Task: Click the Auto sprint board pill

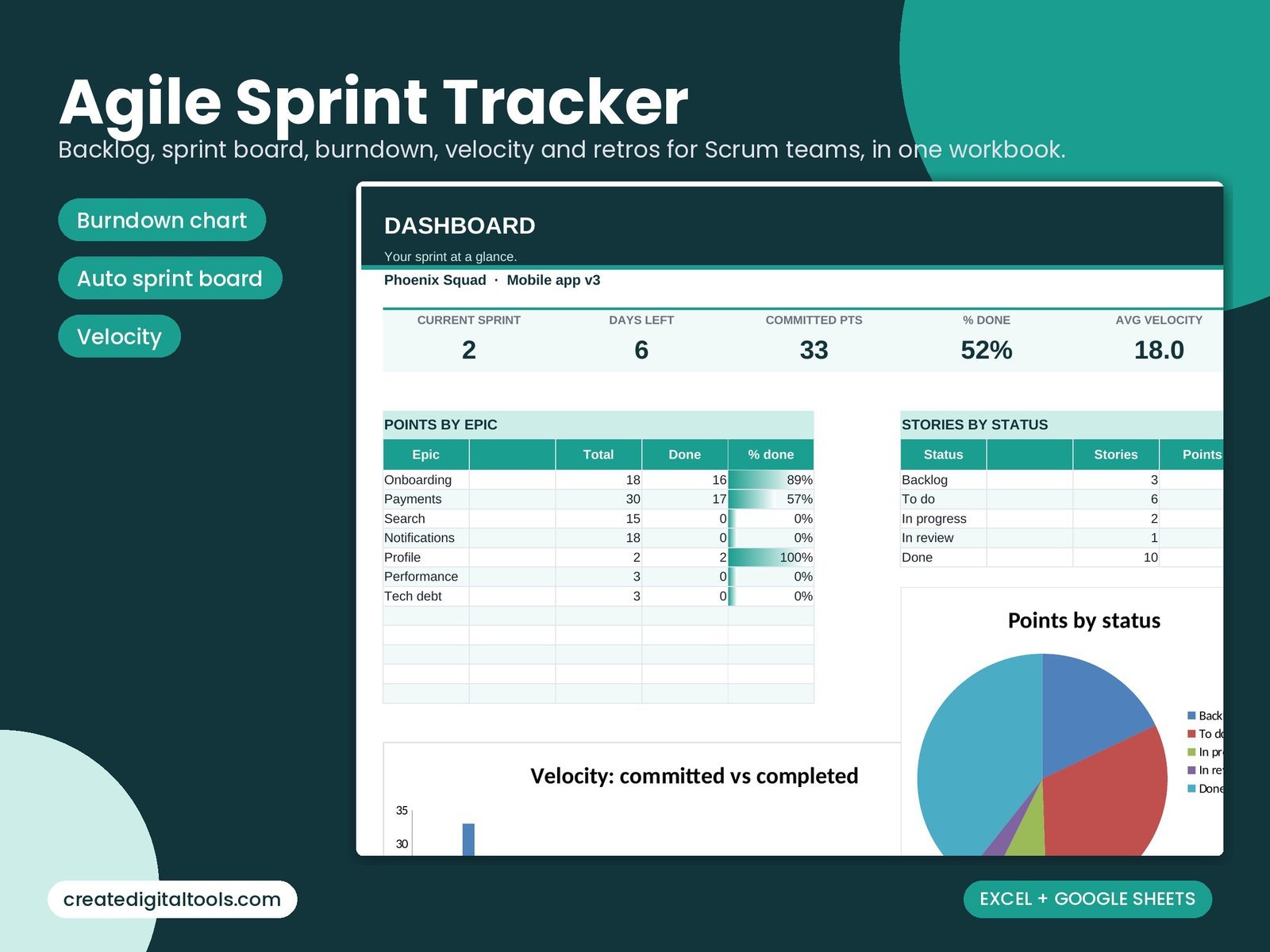Action: [170, 278]
